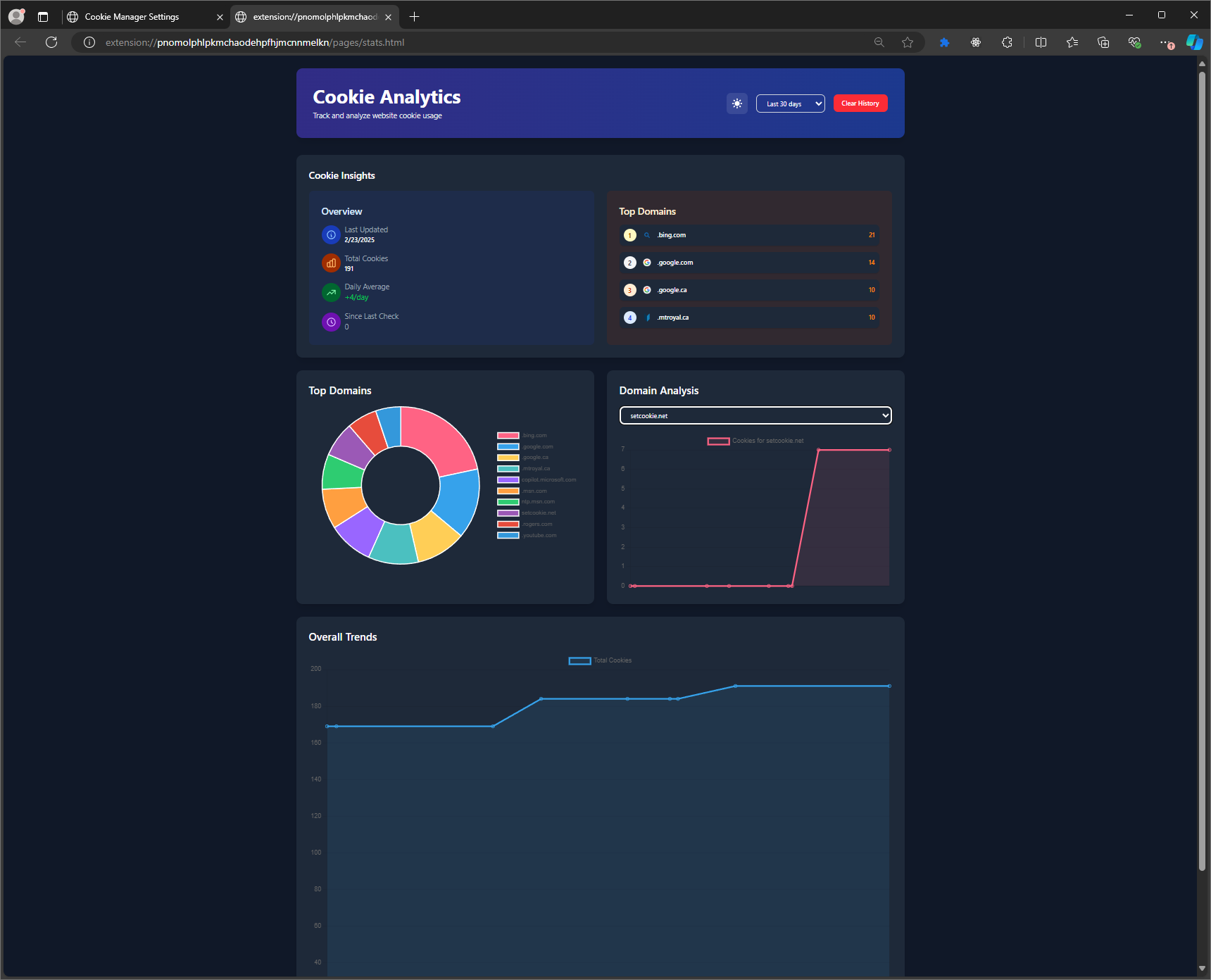Click the Clear History button
1211x980 pixels.
coord(860,103)
